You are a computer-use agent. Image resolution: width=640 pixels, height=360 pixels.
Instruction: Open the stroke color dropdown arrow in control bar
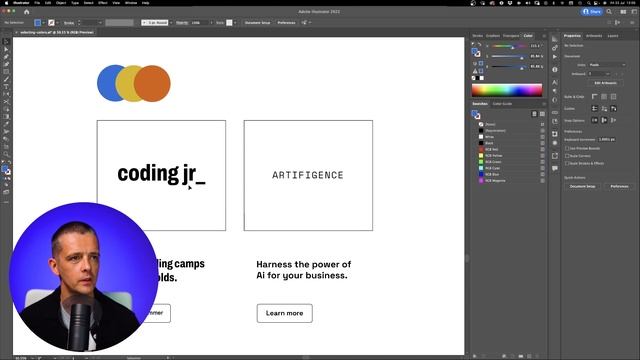click(x=57, y=23)
